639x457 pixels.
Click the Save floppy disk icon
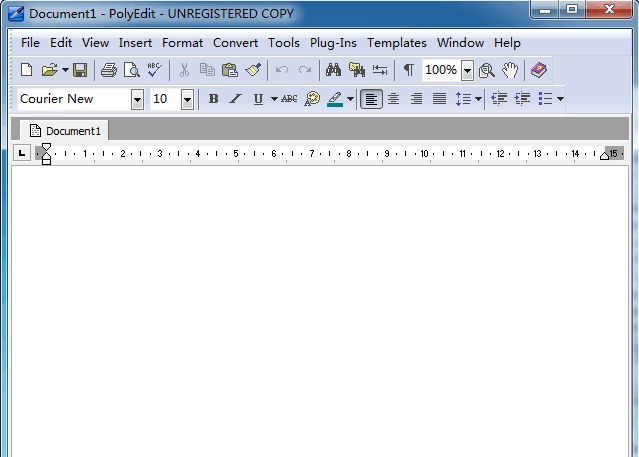[80, 70]
